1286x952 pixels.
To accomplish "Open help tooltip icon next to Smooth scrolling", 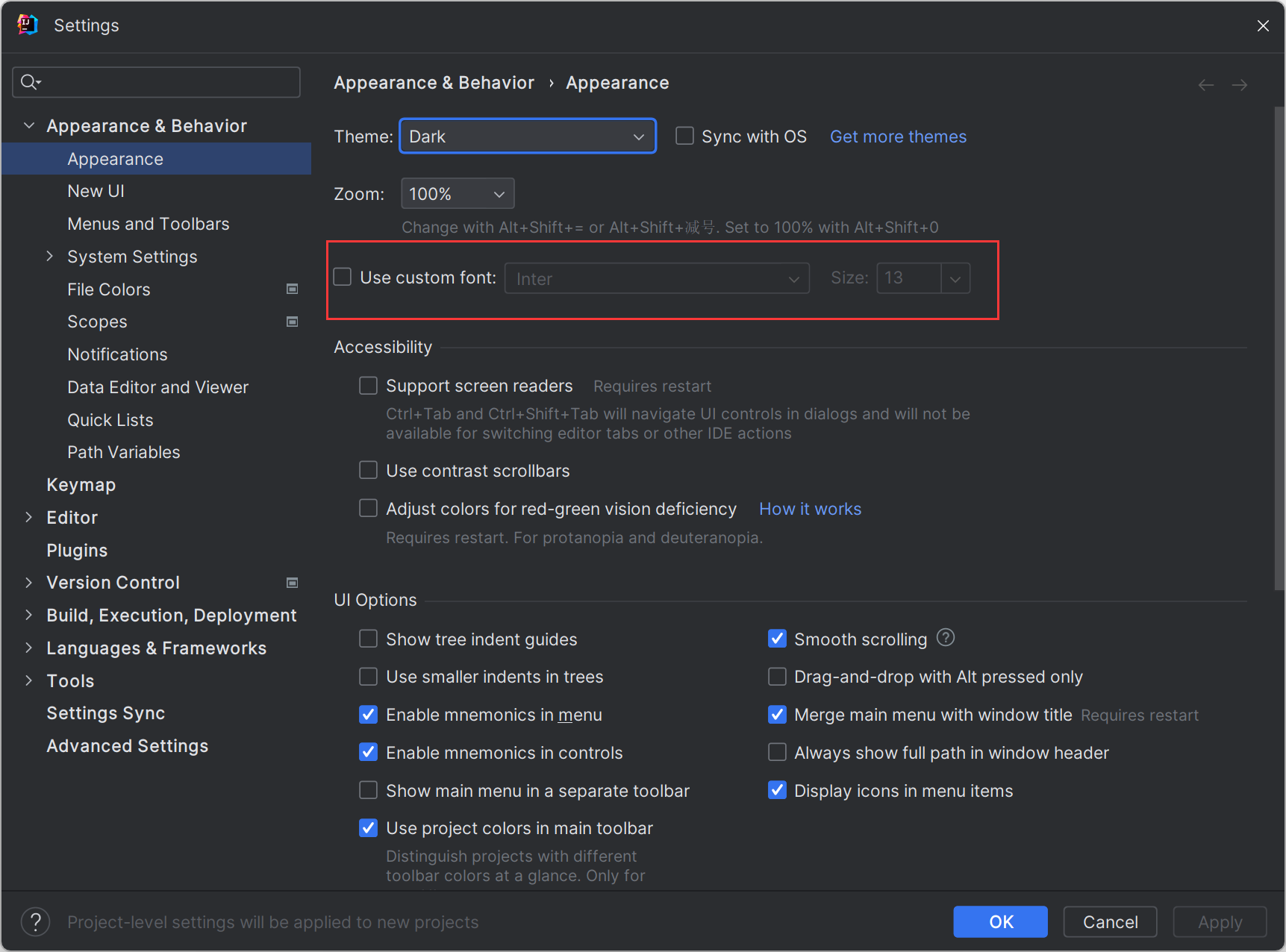I will coord(946,638).
